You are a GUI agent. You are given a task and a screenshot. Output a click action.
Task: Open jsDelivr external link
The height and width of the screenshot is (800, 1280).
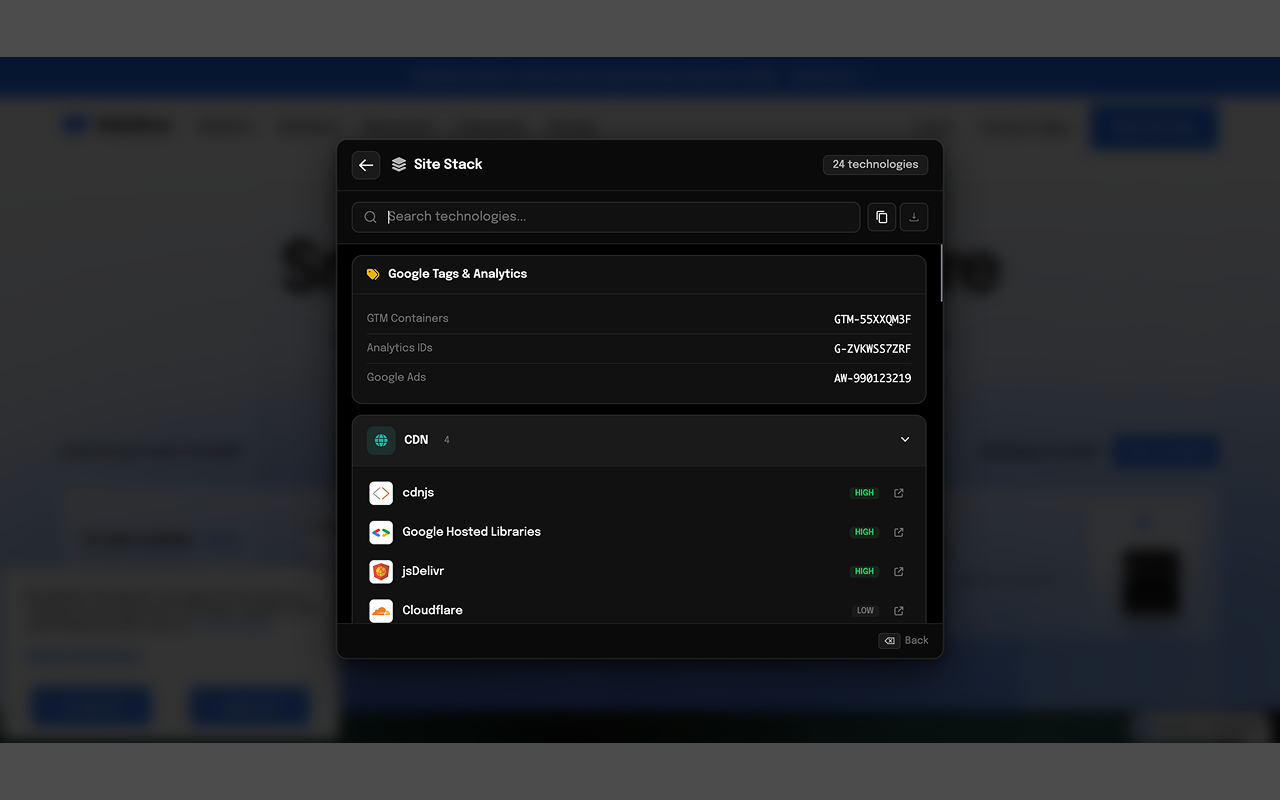click(899, 571)
